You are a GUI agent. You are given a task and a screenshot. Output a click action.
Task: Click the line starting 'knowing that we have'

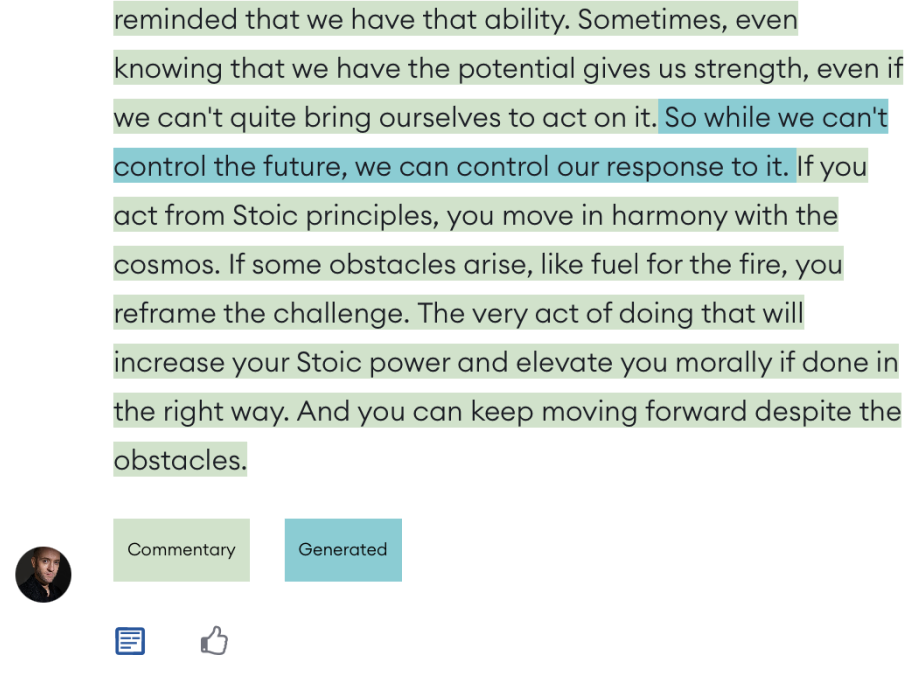tap(508, 69)
